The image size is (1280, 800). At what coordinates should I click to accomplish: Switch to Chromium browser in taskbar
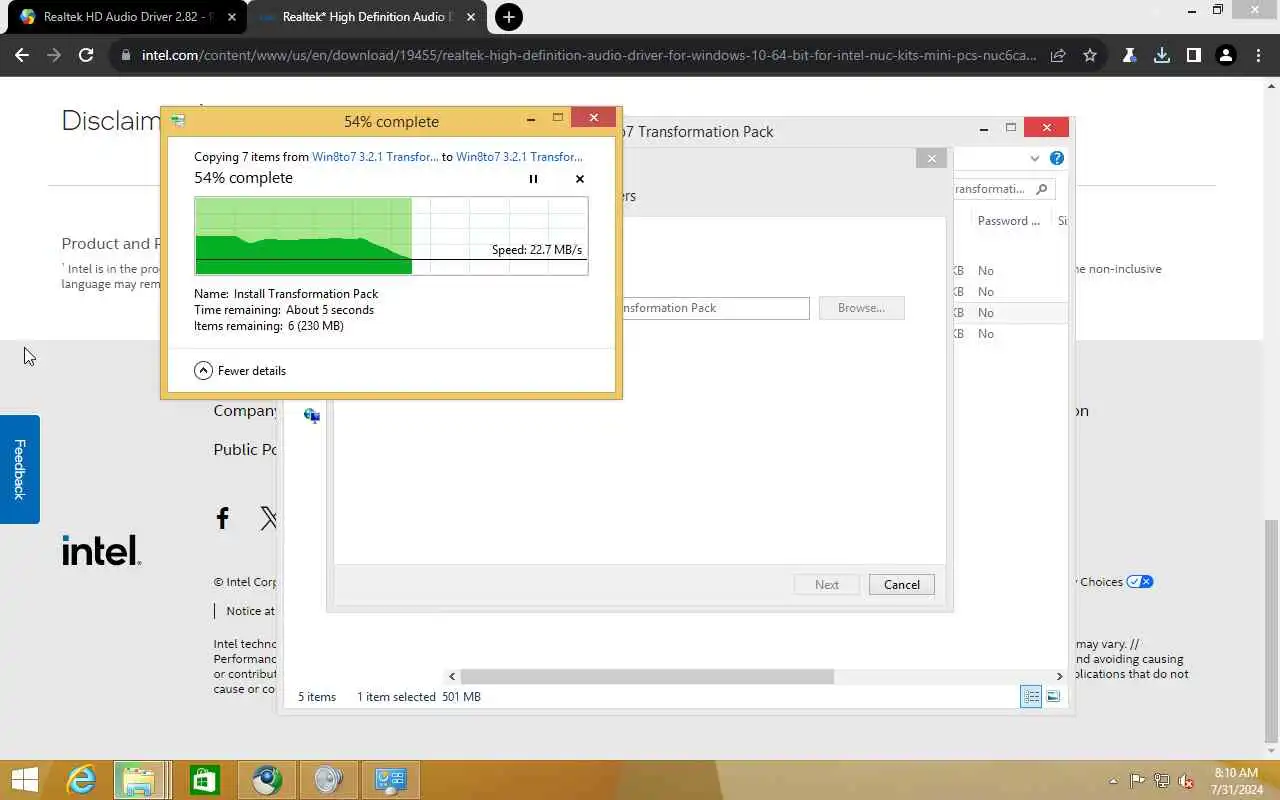tap(266, 780)
